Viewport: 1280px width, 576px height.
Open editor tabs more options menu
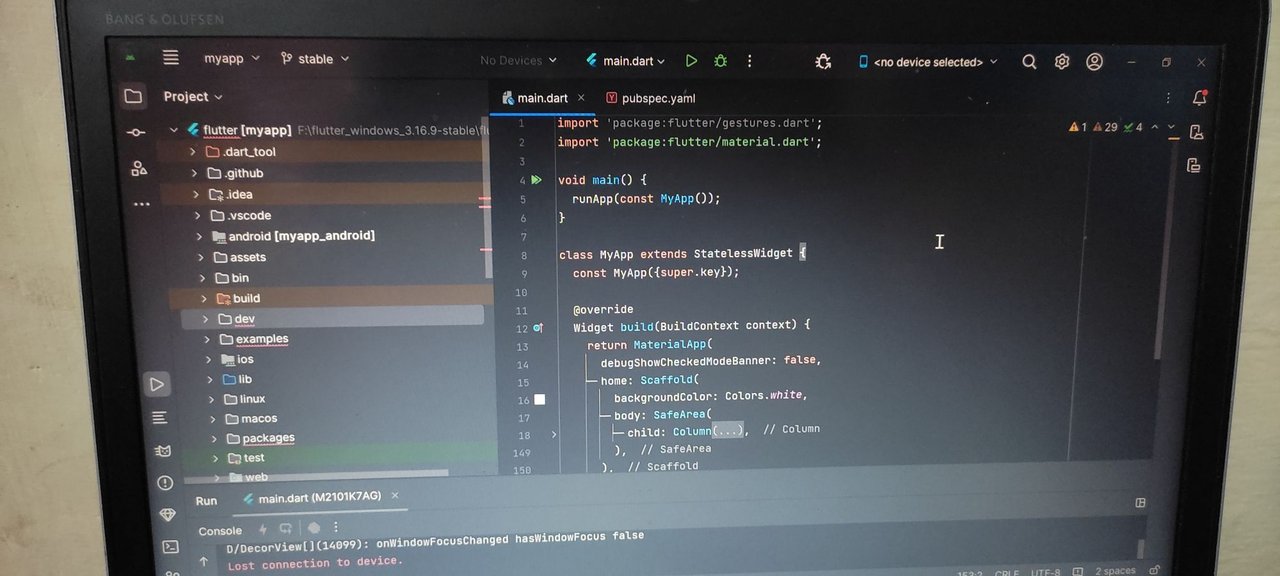tap(1169, 98)
